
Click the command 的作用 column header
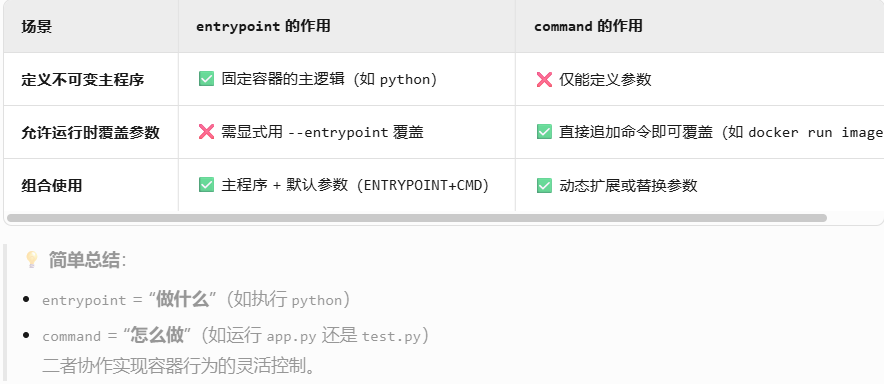click(x=588, y=27)
